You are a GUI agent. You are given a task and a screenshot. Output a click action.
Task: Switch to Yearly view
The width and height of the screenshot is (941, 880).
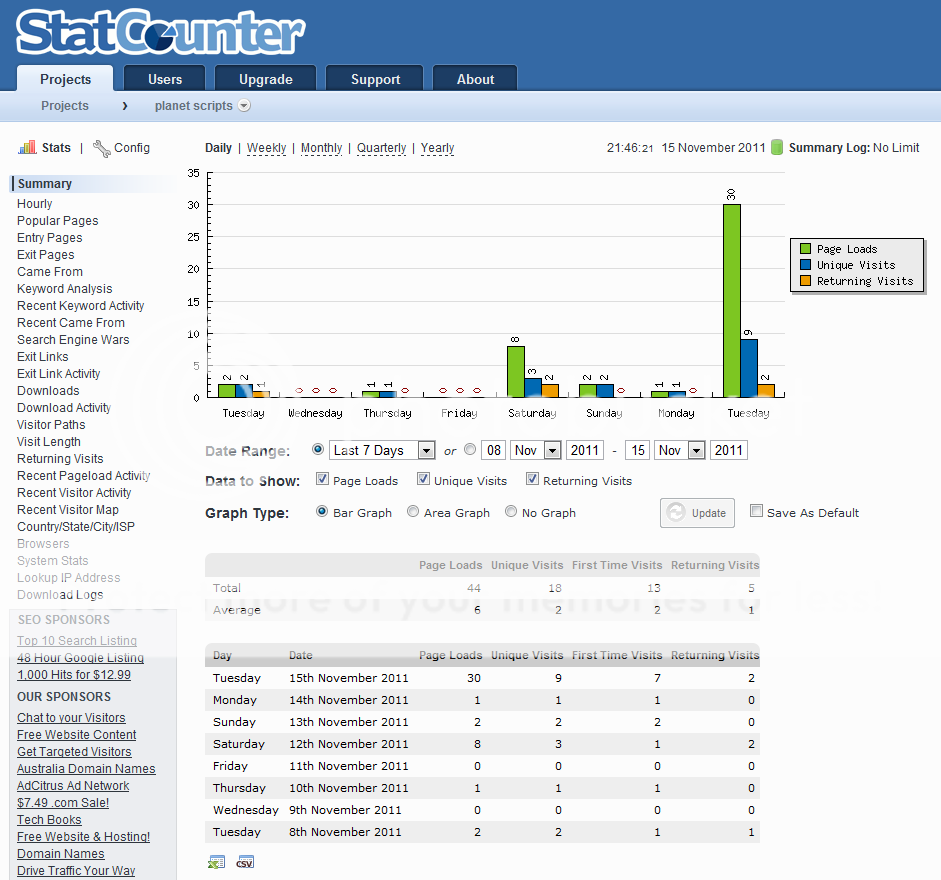click(437, 148)
